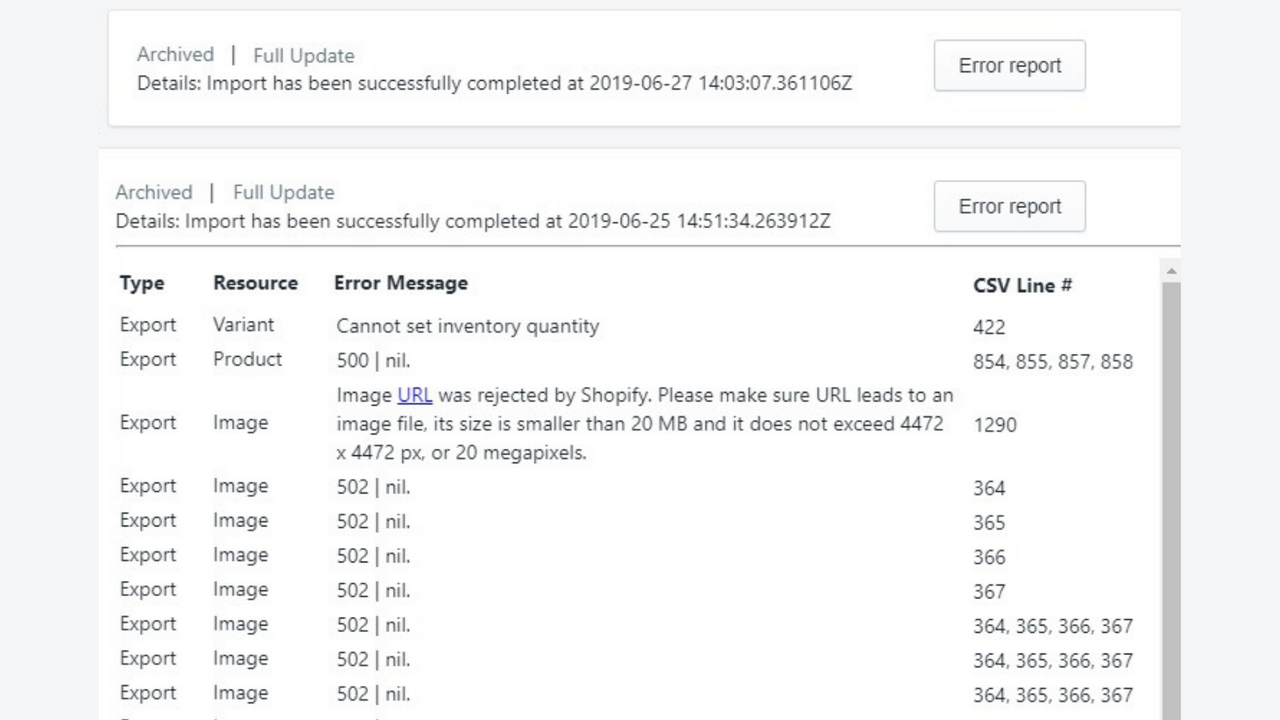Screen dimensions: 1280x720
Task: Click the 854, 855, 857, 858 line cell
Action: coord(1052,361)
